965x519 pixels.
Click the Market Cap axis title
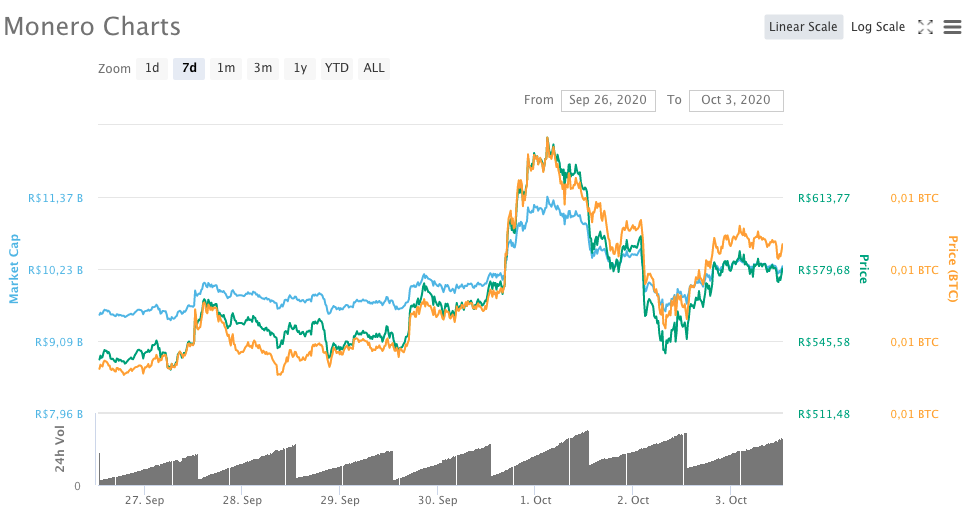pyautogui.click(x=14, y=269)
